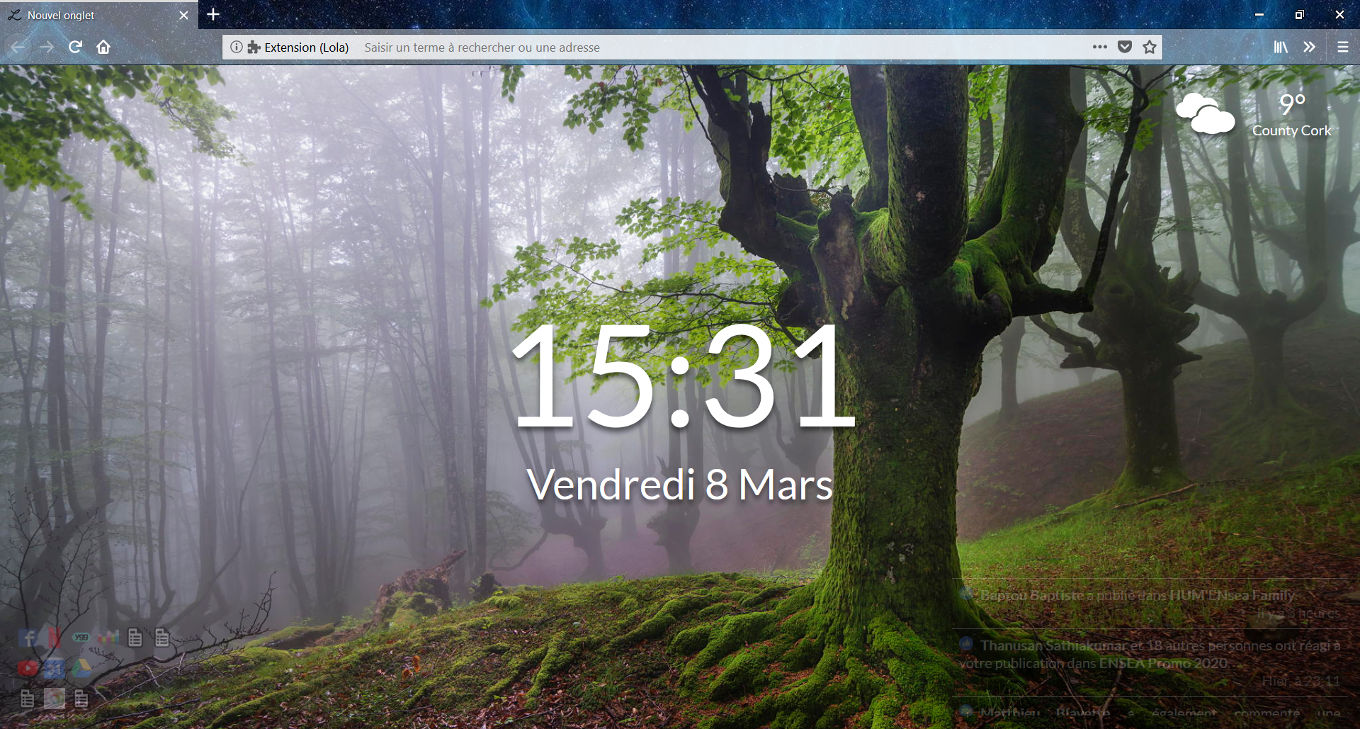Save page to Pocket
The width and height of the screenshot is (1360, 729).
coord(1124,47)
